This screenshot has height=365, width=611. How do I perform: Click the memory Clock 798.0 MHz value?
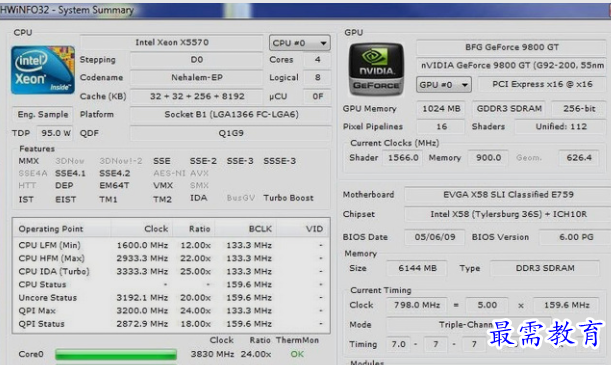(x=417, y=305)
